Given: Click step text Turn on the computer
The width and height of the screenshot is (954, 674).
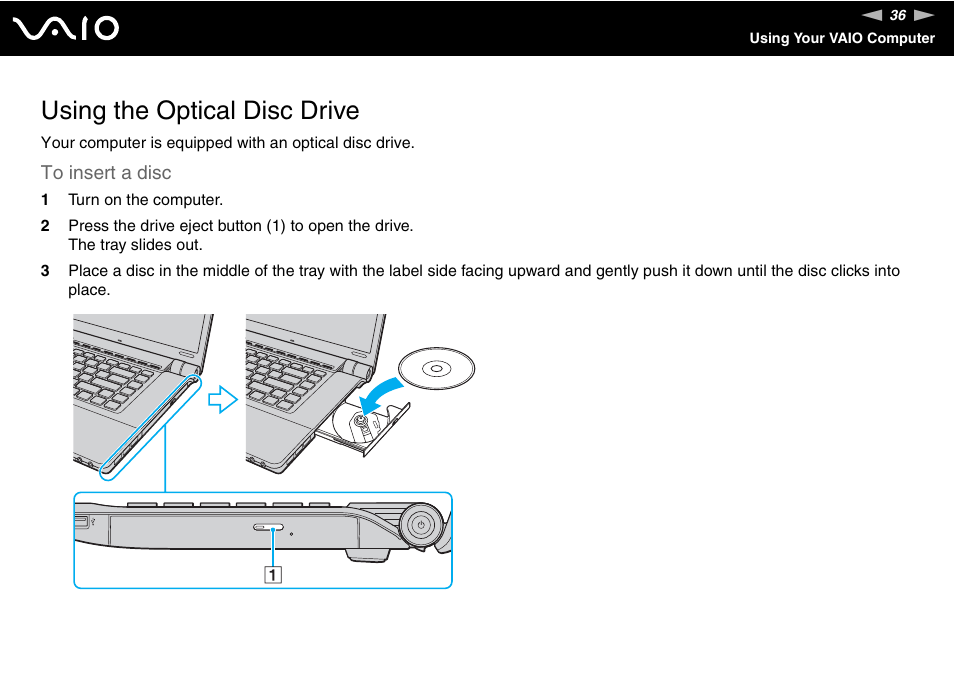Looking at the screenshot, I should [x=145, y=200].
